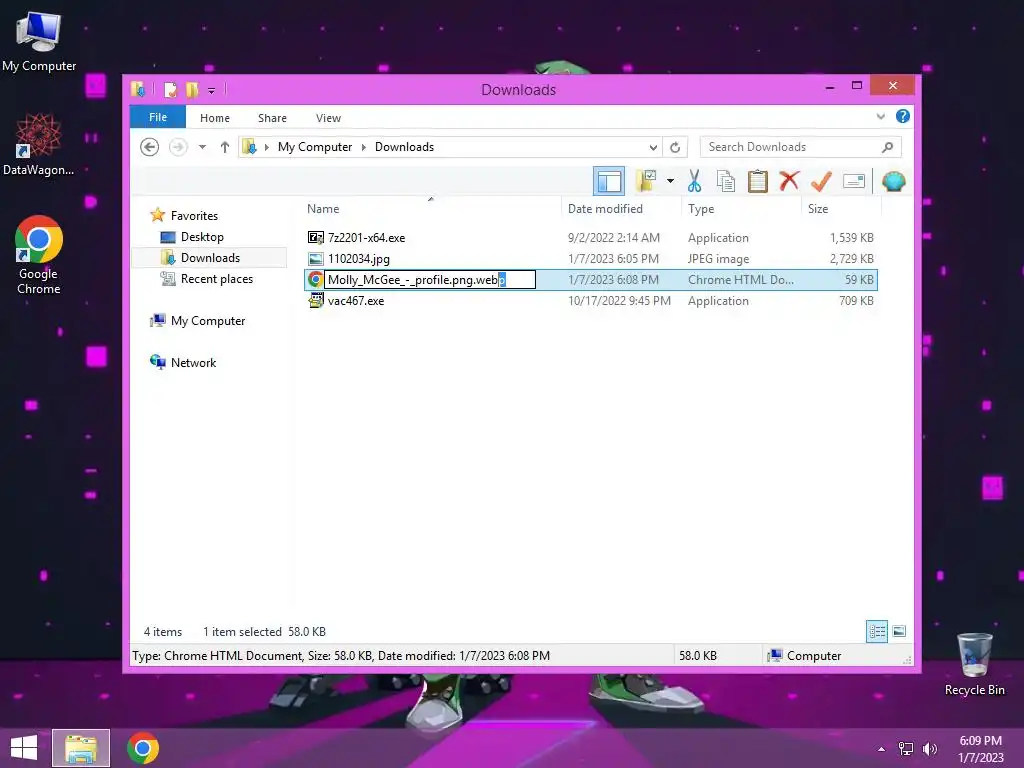The height and width of the screenshot is (768, 1024).
Task: Open the Share ribbon tab
Action: [272, 118]
